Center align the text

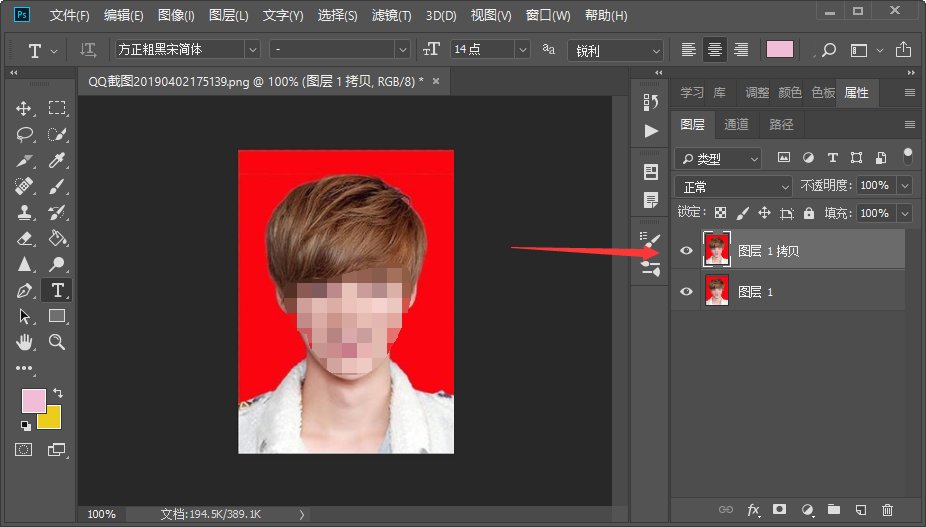(x=715, y=50)
